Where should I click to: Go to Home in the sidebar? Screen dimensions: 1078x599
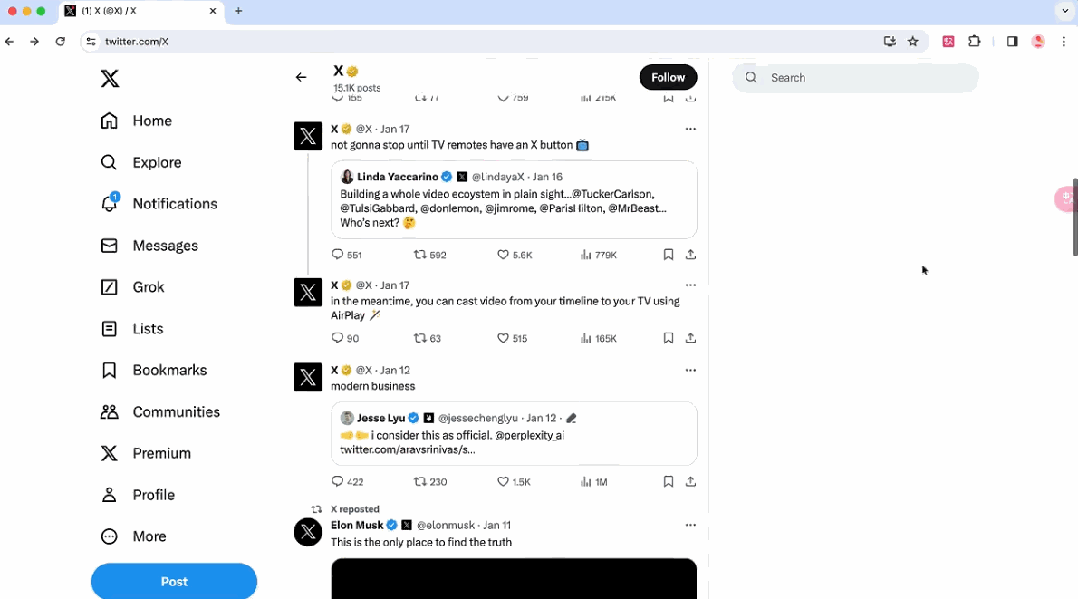136,121
